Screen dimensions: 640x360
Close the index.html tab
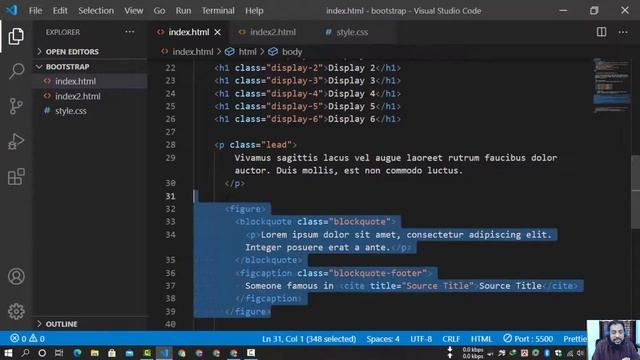(x=218, y=32)
